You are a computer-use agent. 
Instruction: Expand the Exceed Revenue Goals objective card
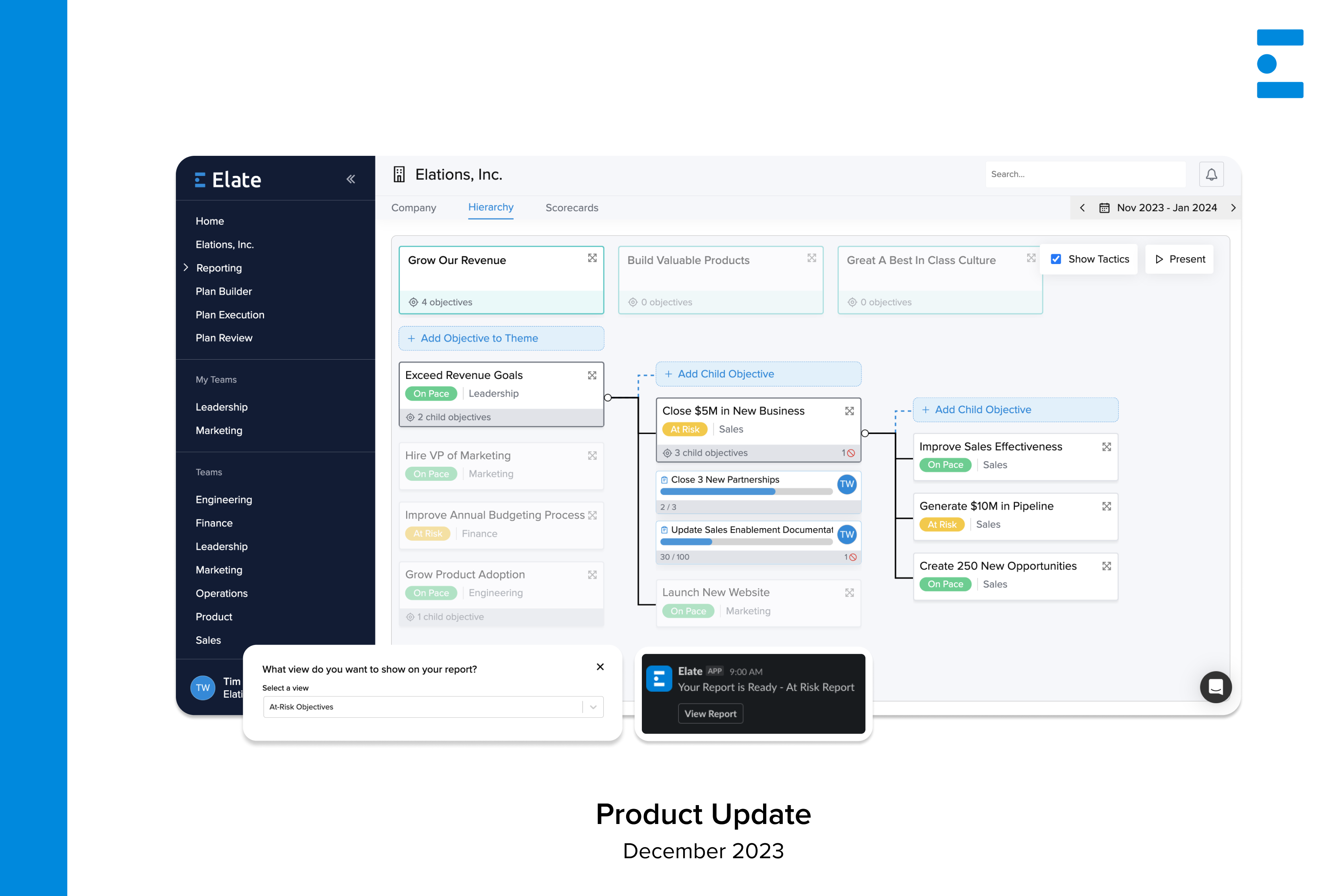point(592,375)
